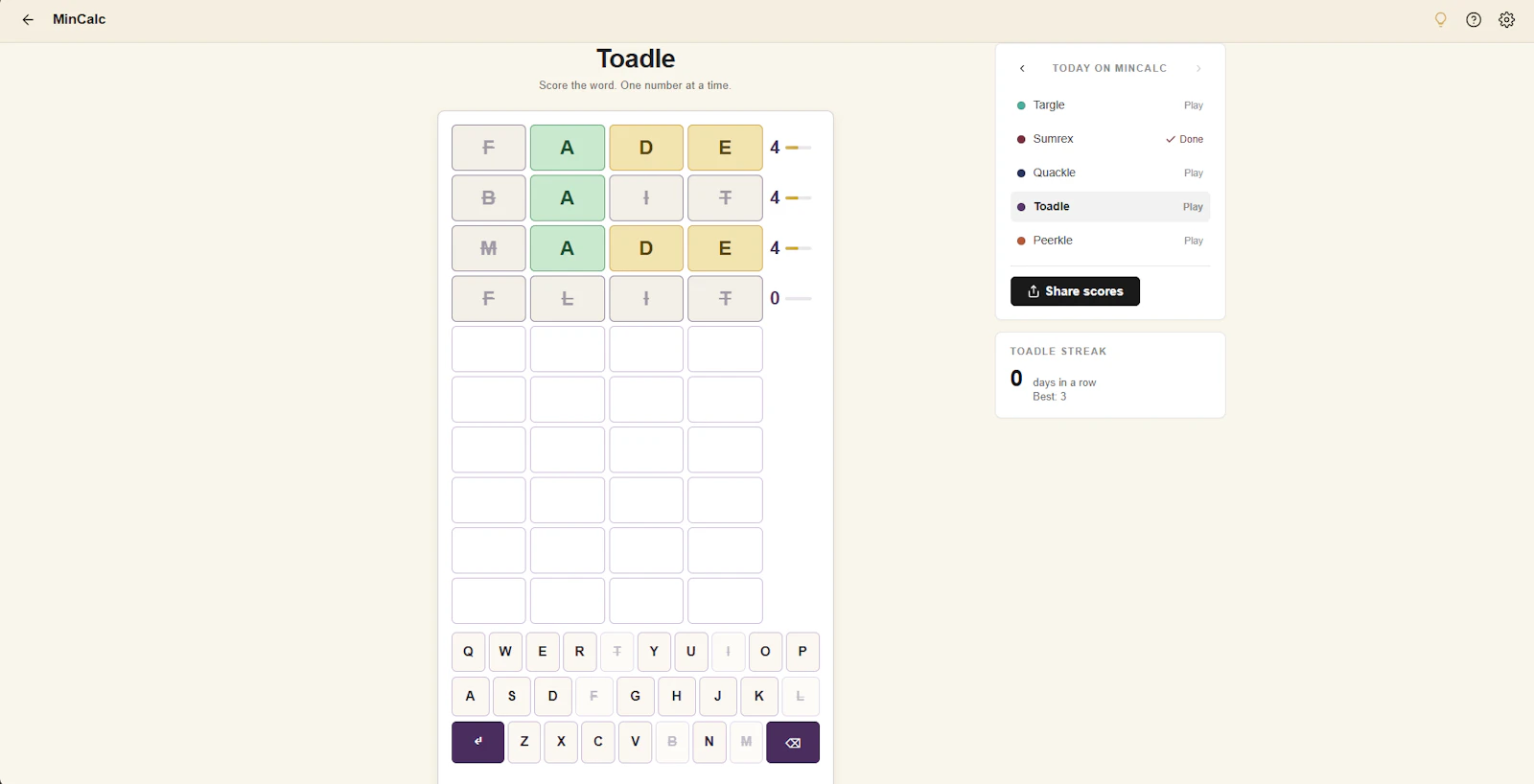Click 'Score the word. One number at a time.'
Viewport: 1534px width, 784px height.
point(635,85)
